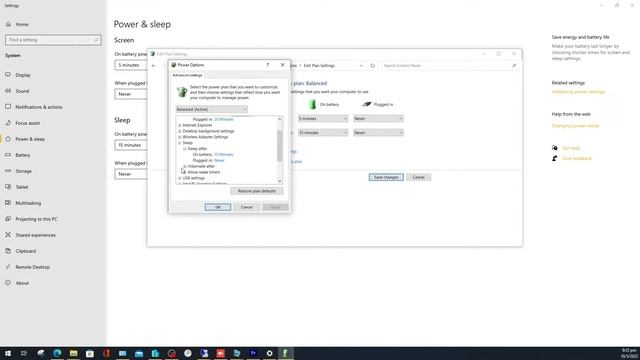
Task: Click the scroll down arrow in settings tree
Action: pyautogui.click(x=280, y=181)
